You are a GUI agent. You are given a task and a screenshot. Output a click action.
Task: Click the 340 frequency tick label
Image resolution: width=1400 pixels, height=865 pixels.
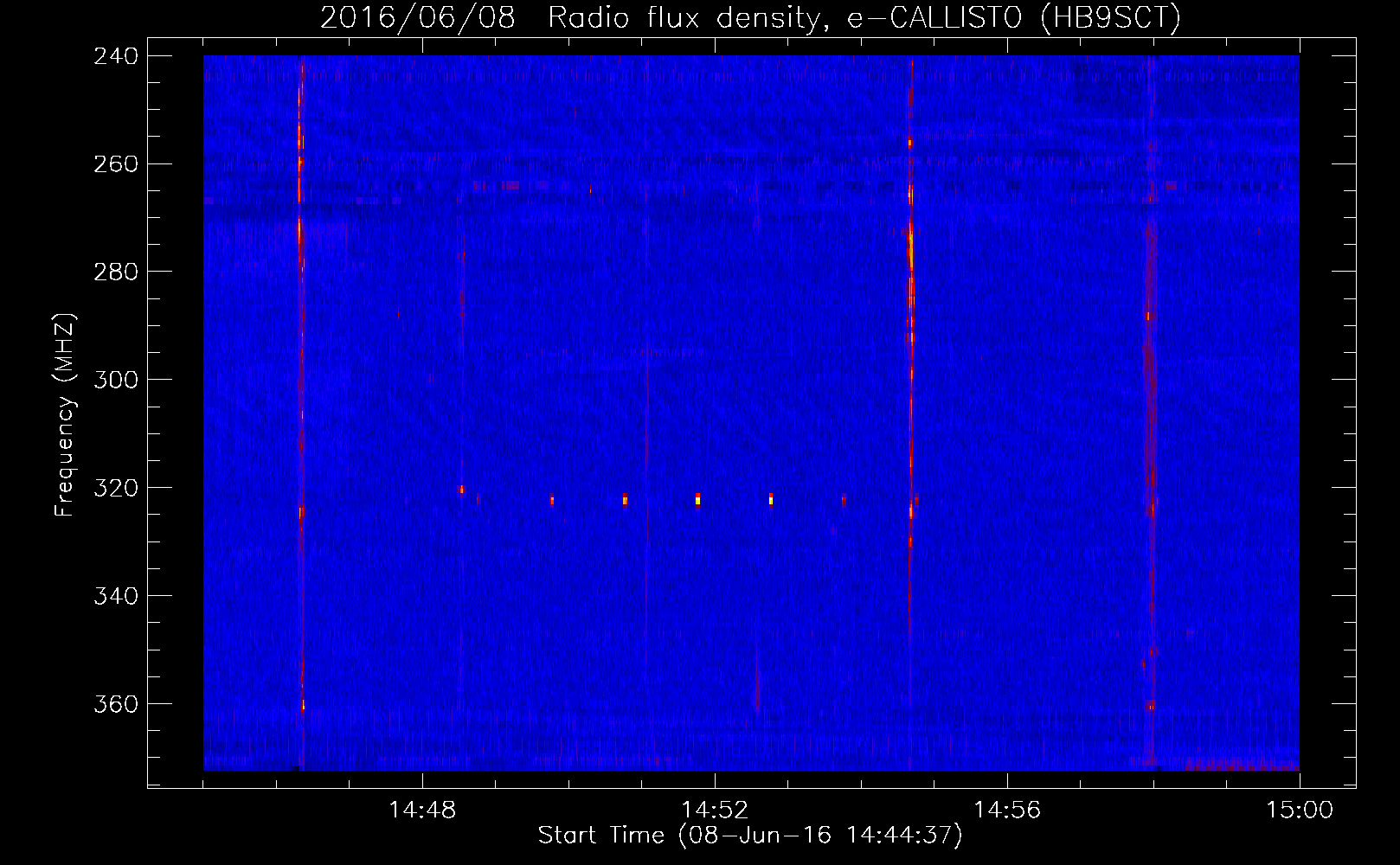(116, 596)
